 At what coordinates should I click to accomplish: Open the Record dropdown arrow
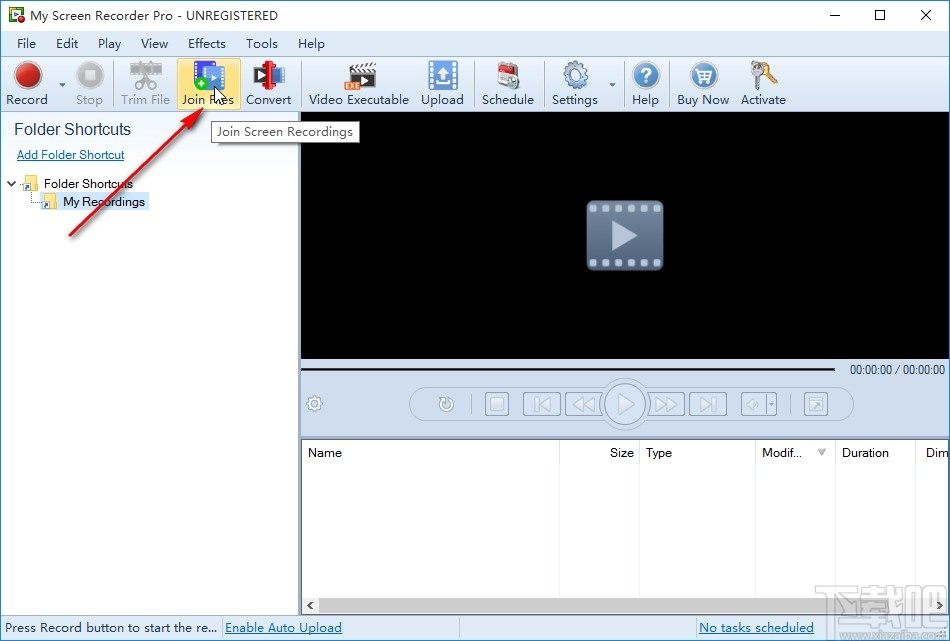pos(62,84)
